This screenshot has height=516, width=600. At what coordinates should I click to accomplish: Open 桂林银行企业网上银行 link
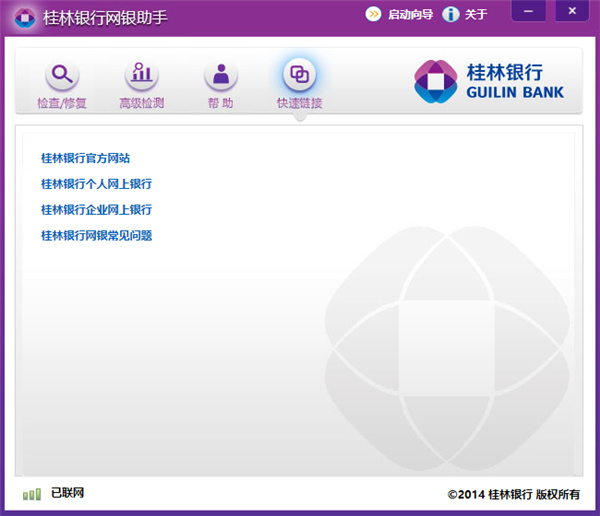tap(96, 209)
